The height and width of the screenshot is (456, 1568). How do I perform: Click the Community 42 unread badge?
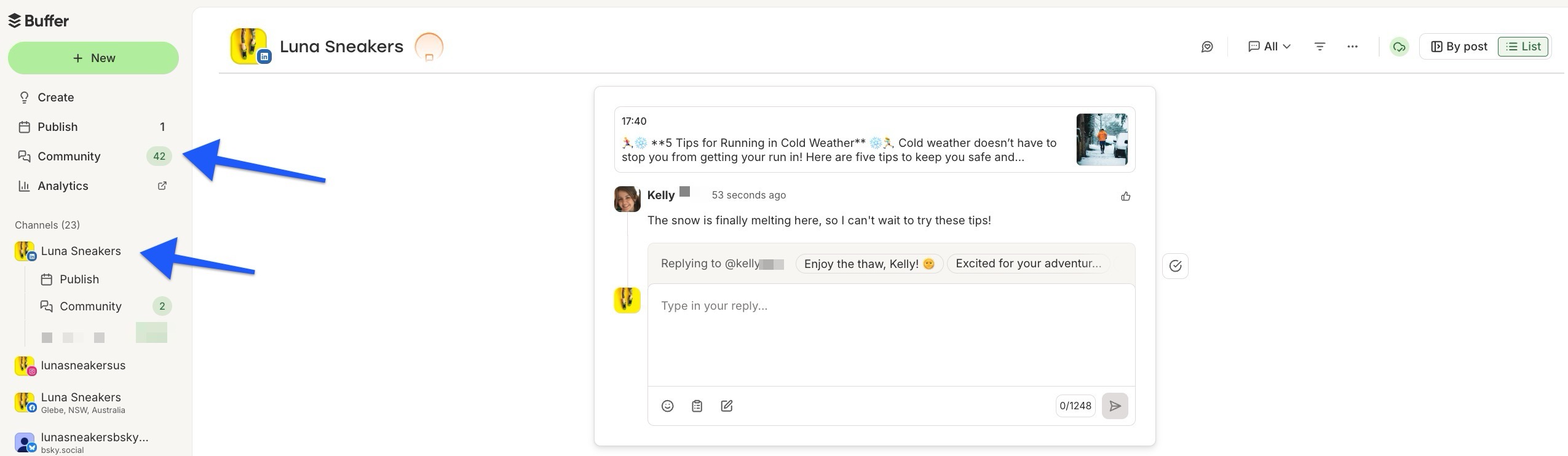point(159,156)
